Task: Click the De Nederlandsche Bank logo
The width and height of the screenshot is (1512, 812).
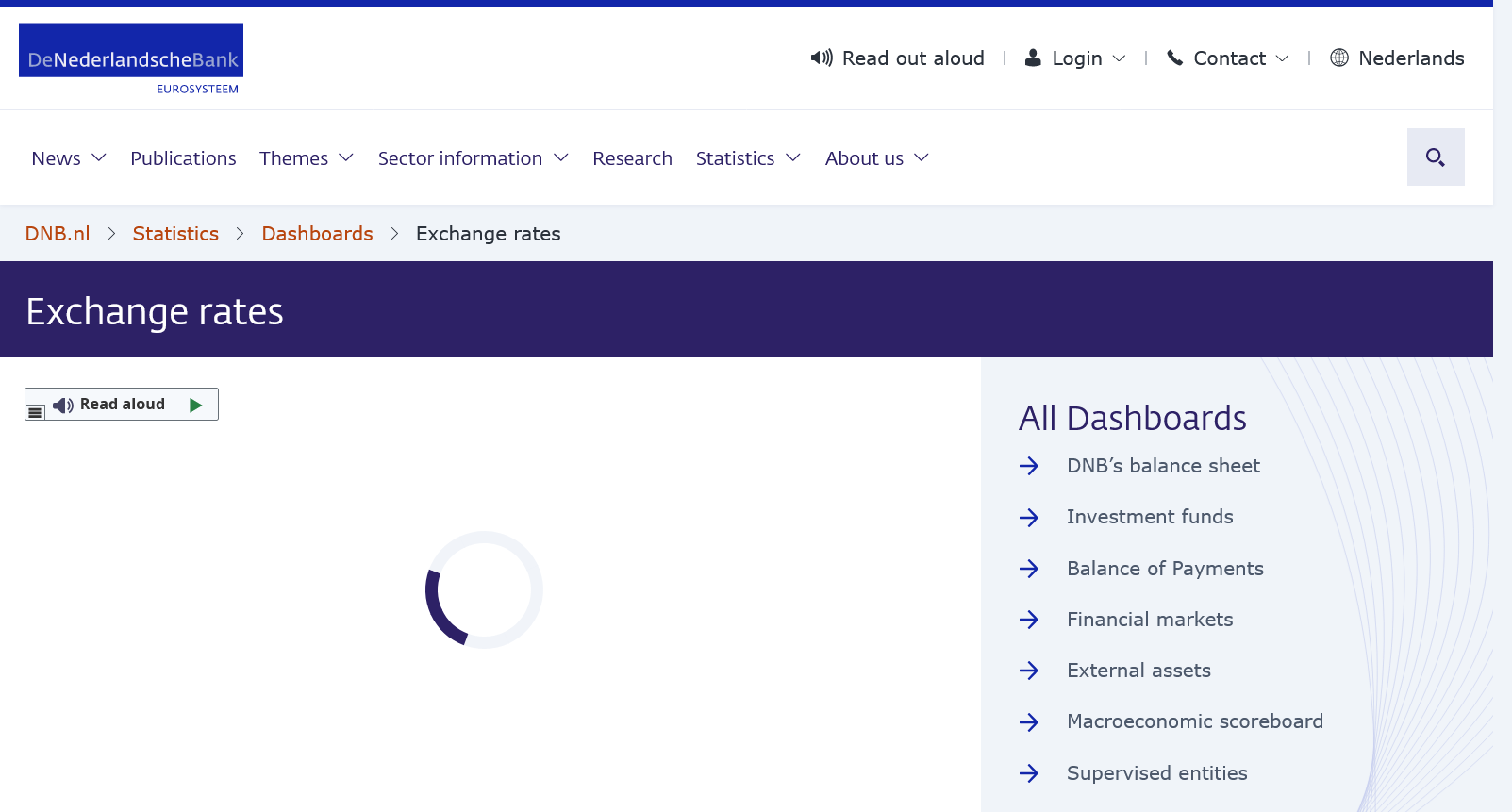Action: click(131, 58)
